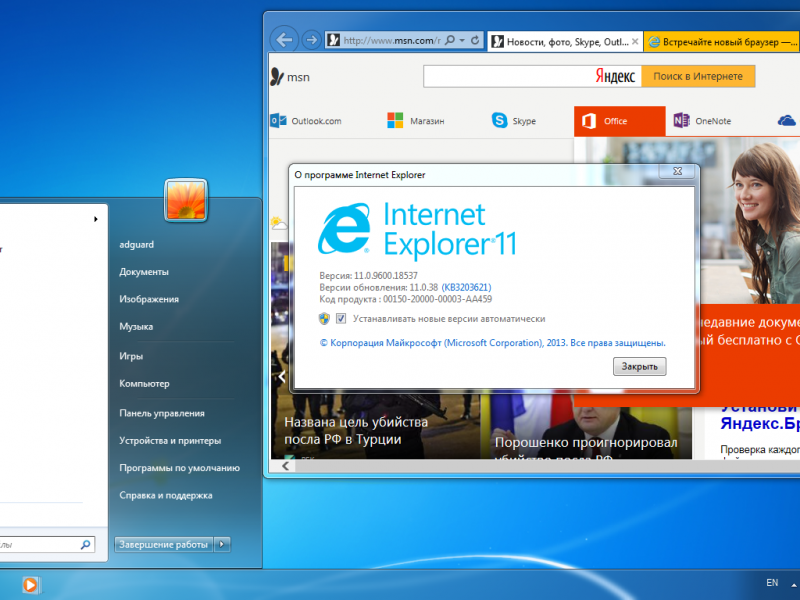The height and width of the screenshot is (600, 800).
Task: Toggle Устанавливать новые версии автоматически checkbox
Action: point(341,319)
